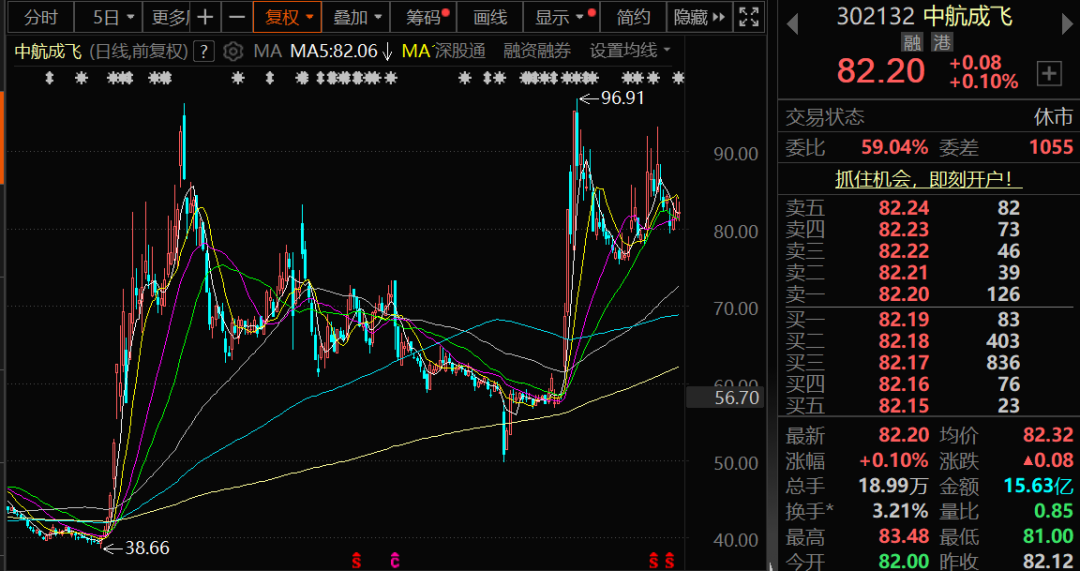Add stock to watchlist with plus icon
The image size is (1080, 571).
click(1049, 72)
